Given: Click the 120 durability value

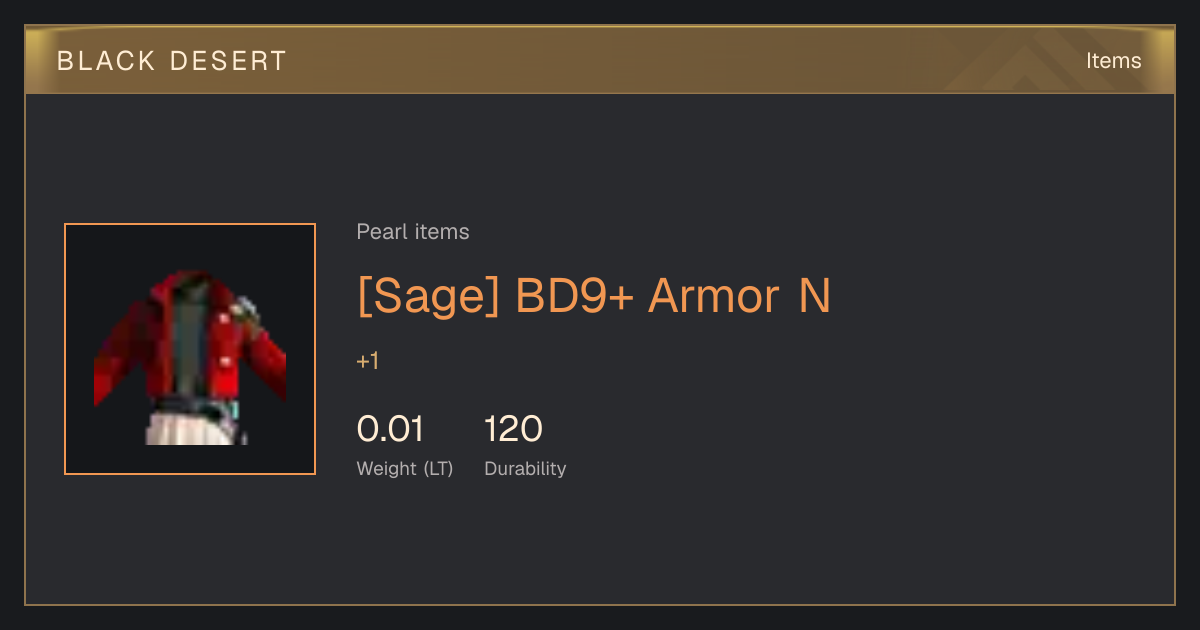Looking at the screenshot, I should point(513,429).
